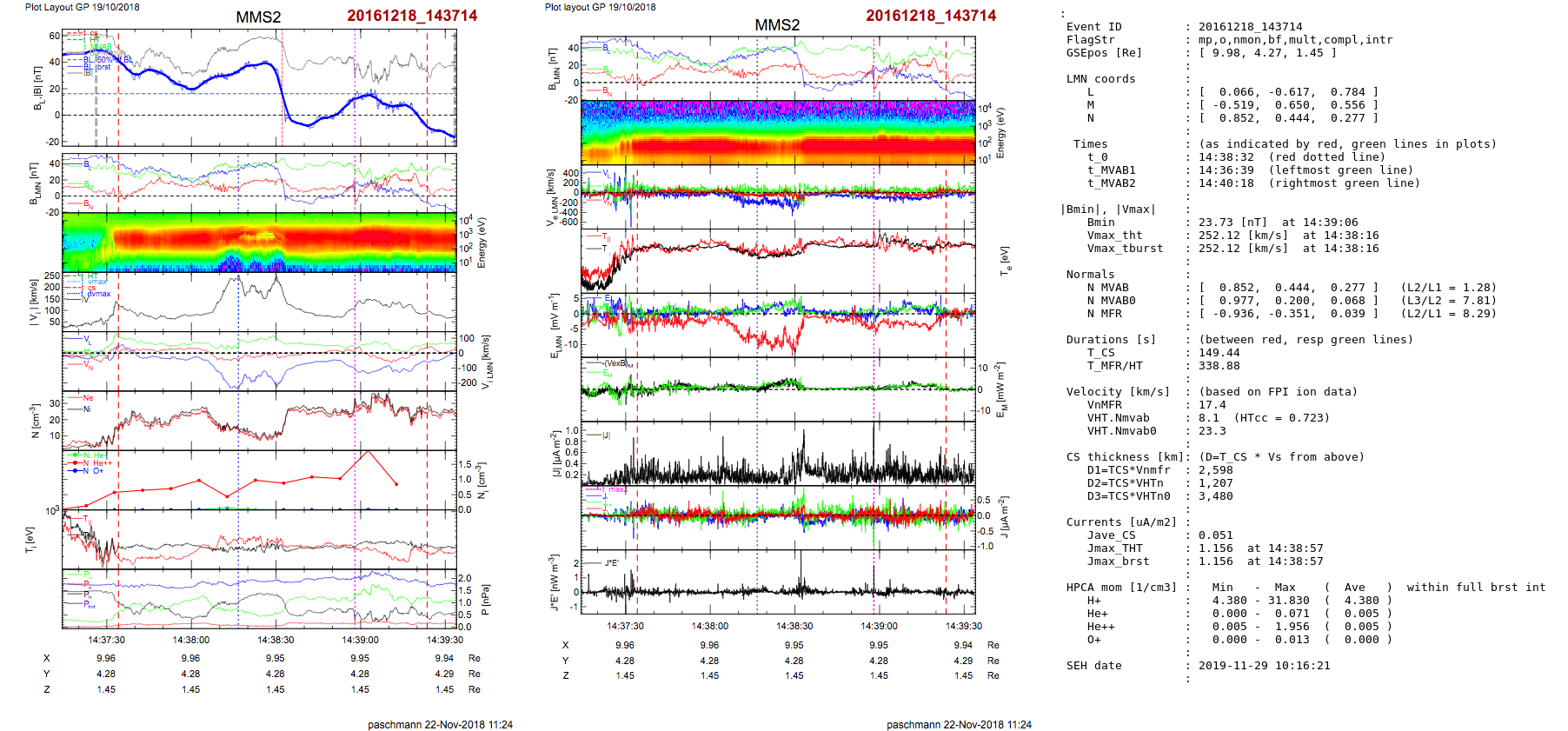Click the red event ID above the right plot

pos(931,16)
